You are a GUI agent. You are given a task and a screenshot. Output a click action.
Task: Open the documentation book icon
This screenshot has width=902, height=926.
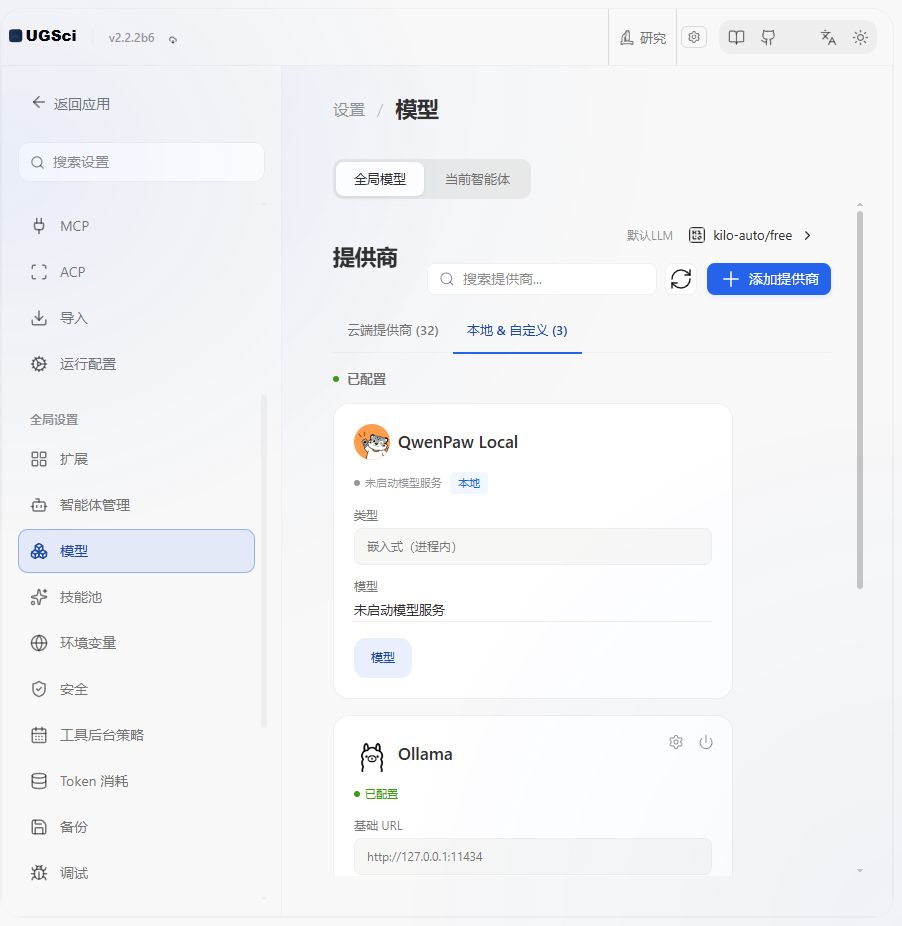click(x=736, y=38)
